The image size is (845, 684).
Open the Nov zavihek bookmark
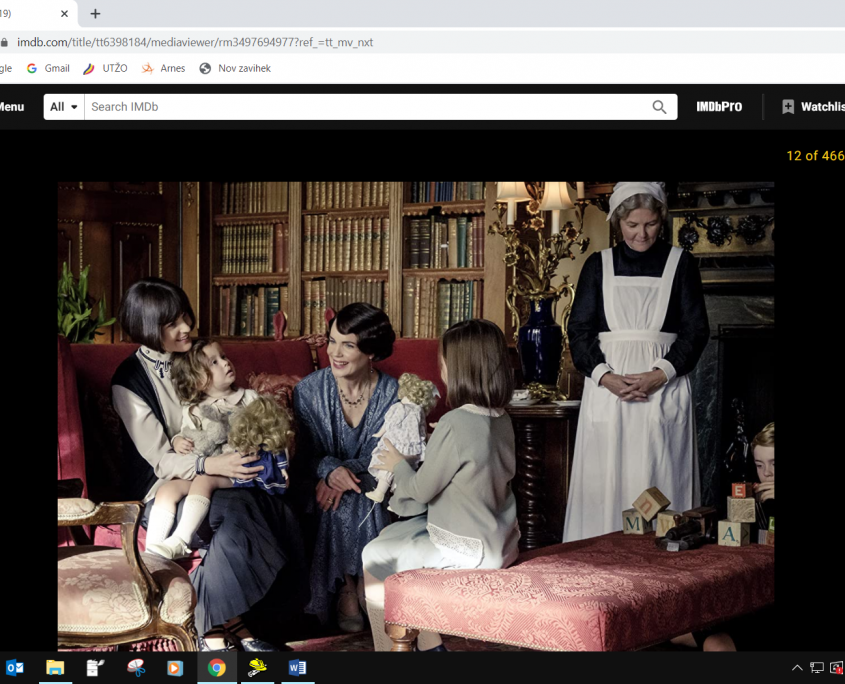235,68
